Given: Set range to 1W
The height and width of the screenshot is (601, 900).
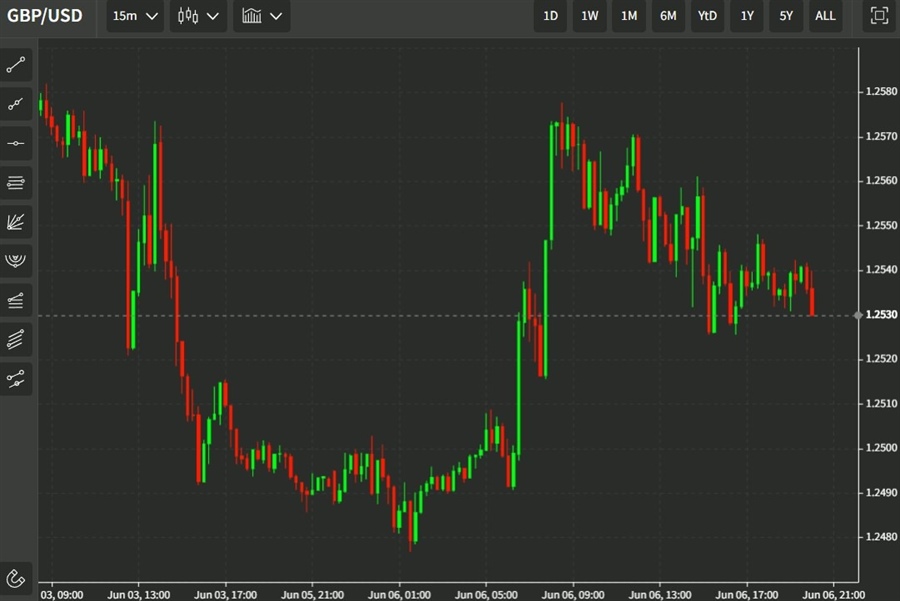Looking at the screenshot, I should click(589, 16).
